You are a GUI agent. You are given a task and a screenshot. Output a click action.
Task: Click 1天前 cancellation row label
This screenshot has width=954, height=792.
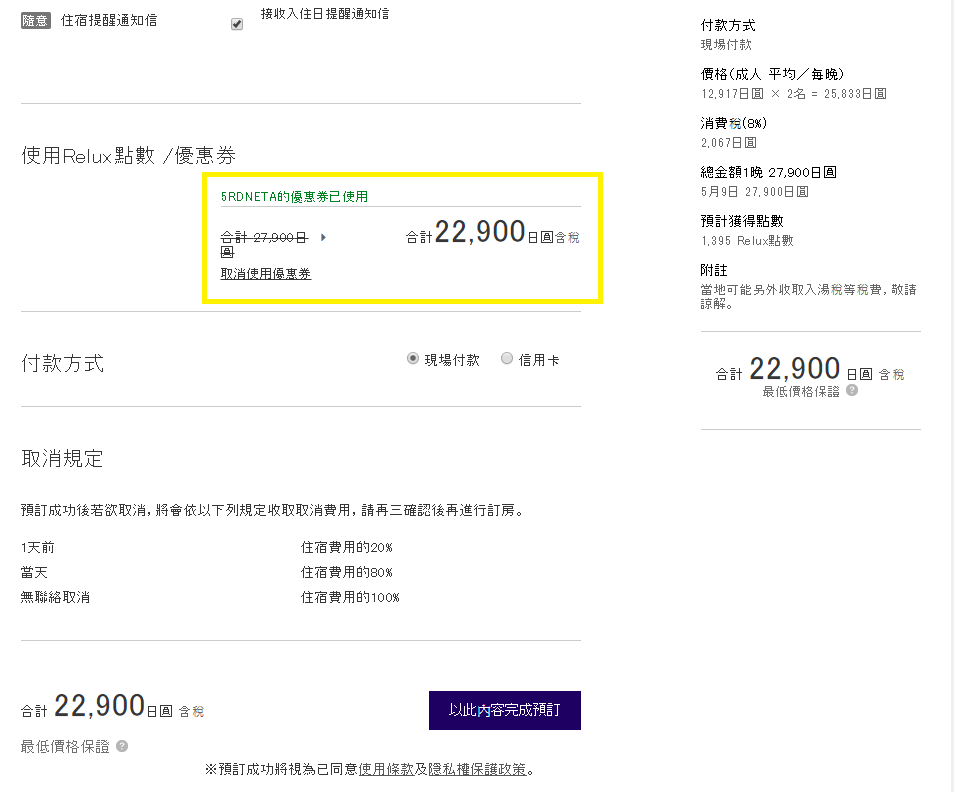pyautogui.click(x=38, y=547)
